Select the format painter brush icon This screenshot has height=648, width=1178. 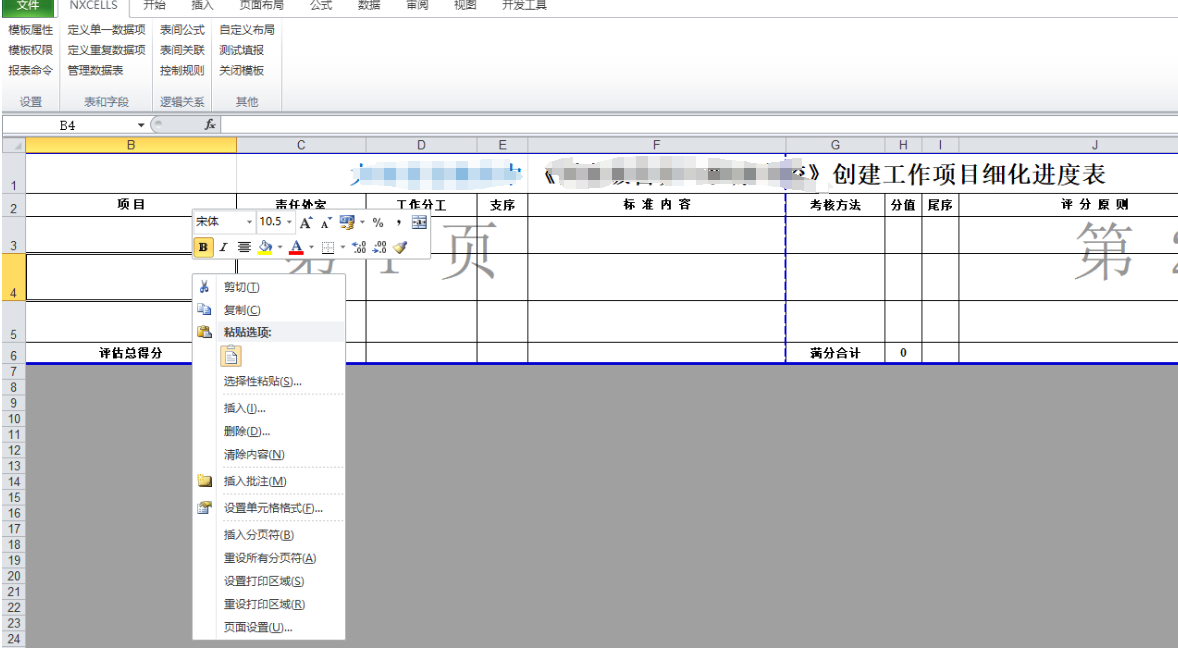[x=400, y=247]
